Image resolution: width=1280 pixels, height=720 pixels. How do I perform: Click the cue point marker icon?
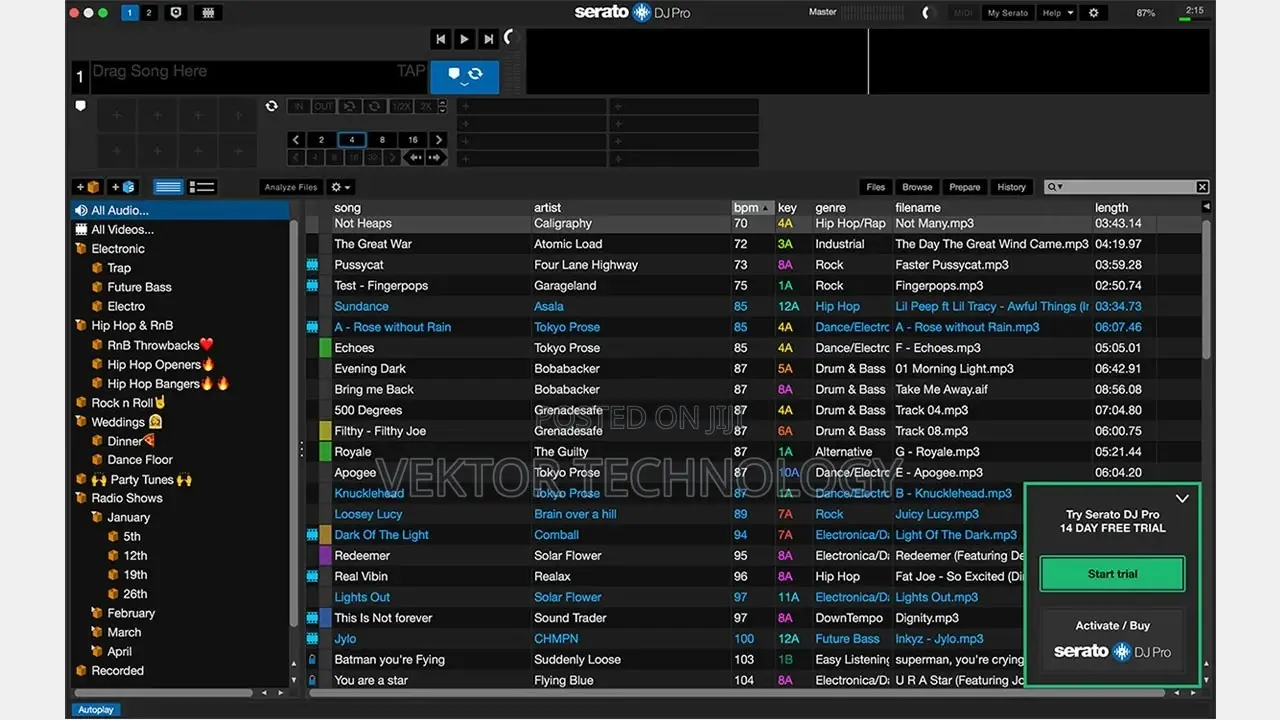coord(81,105)
